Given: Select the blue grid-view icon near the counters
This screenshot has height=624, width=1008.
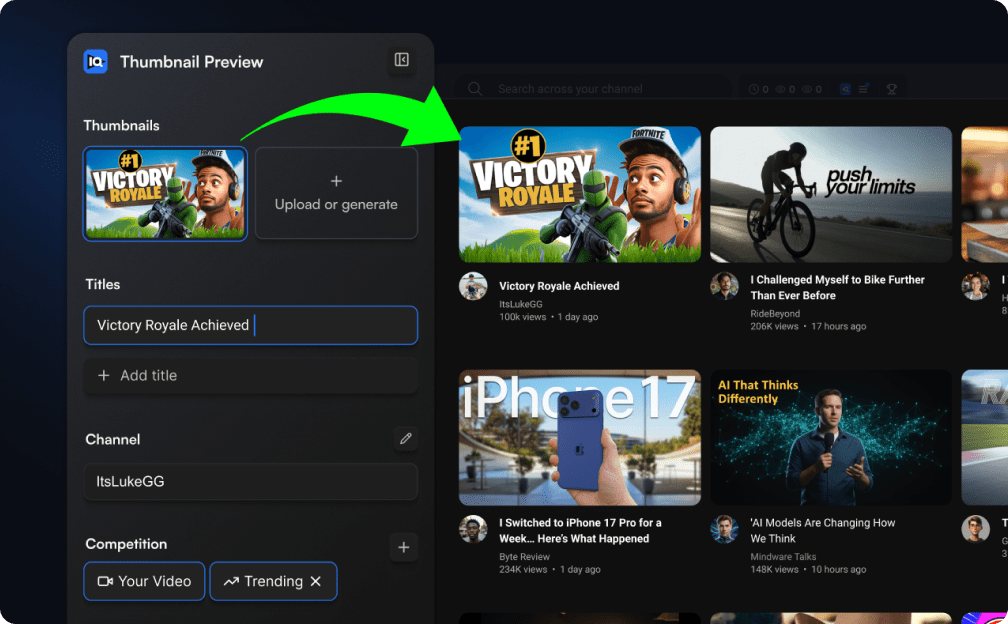Looking at the screenshot, I should tap(845, 88).
